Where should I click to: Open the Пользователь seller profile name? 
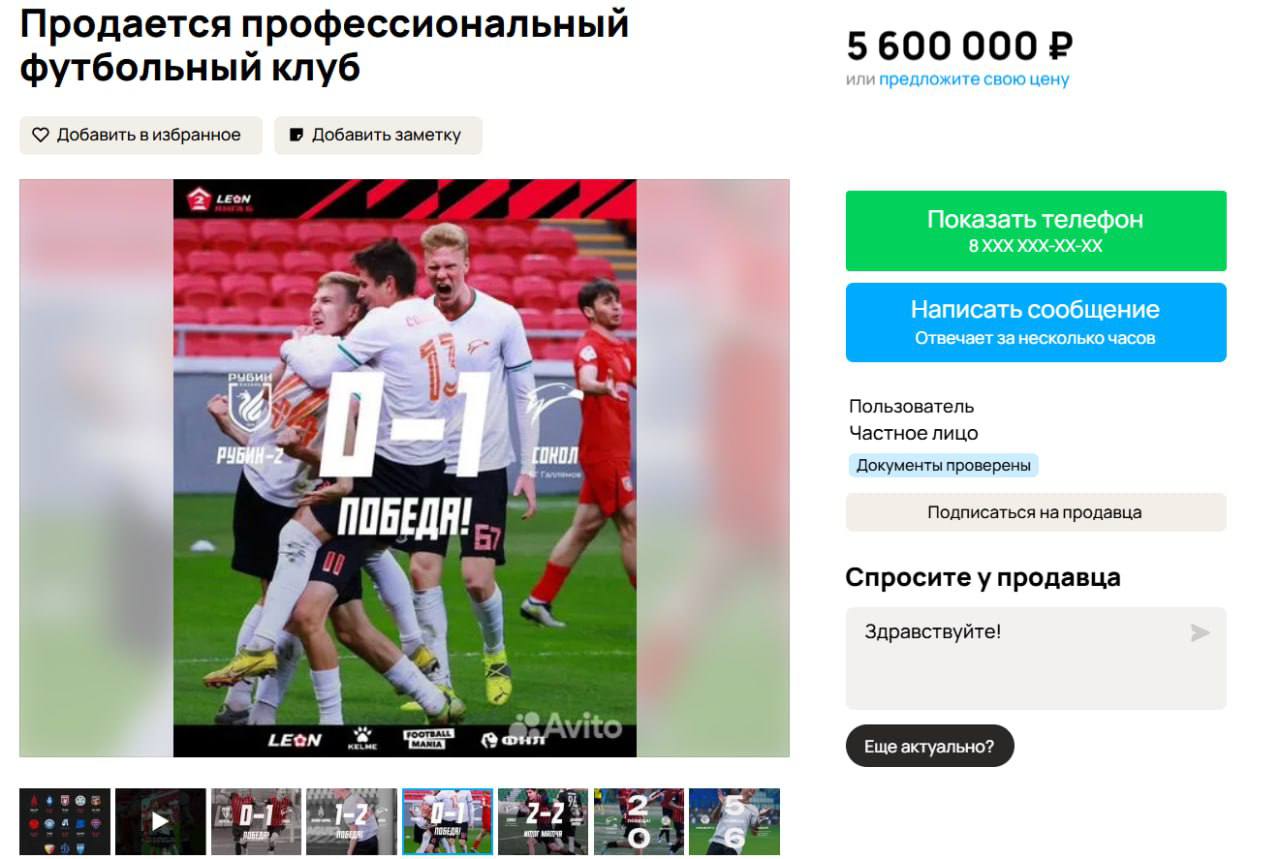[x=911, y=406]
